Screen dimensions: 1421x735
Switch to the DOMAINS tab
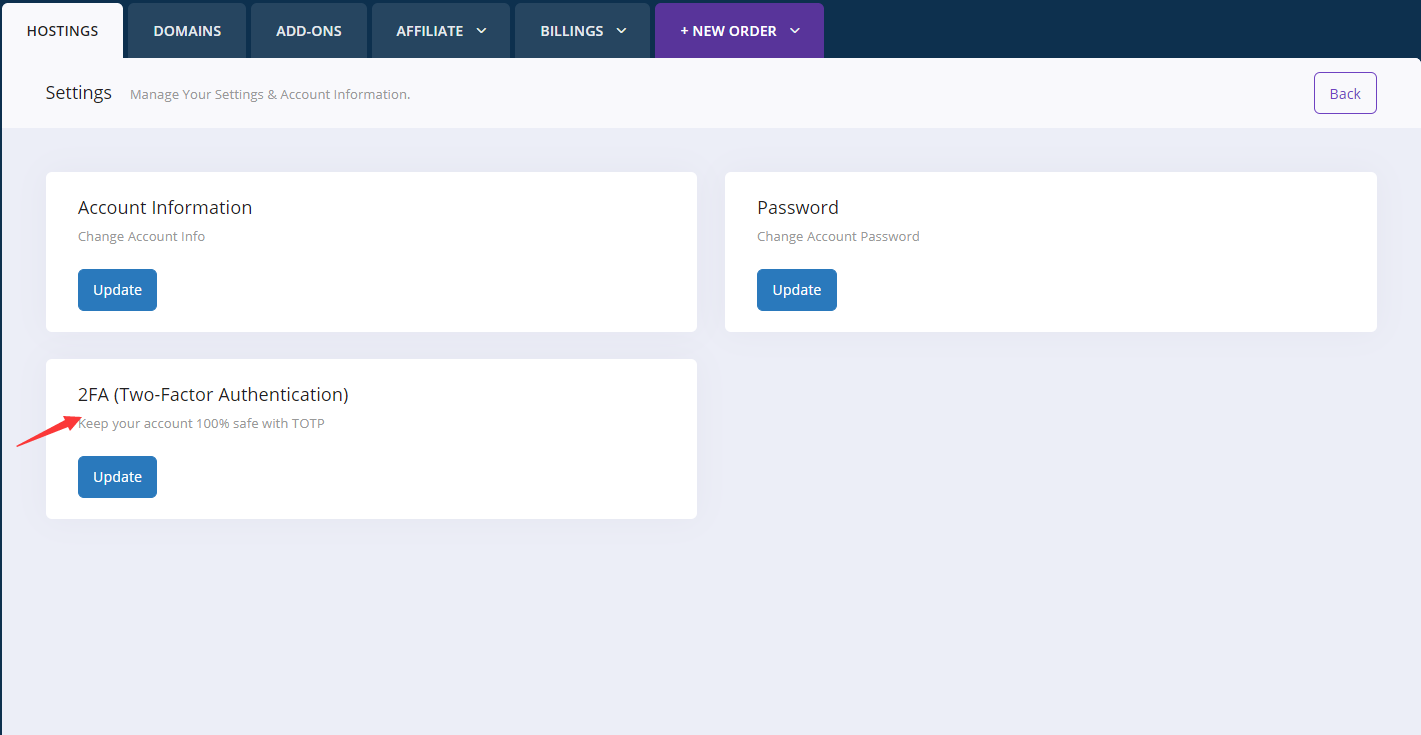187,31
